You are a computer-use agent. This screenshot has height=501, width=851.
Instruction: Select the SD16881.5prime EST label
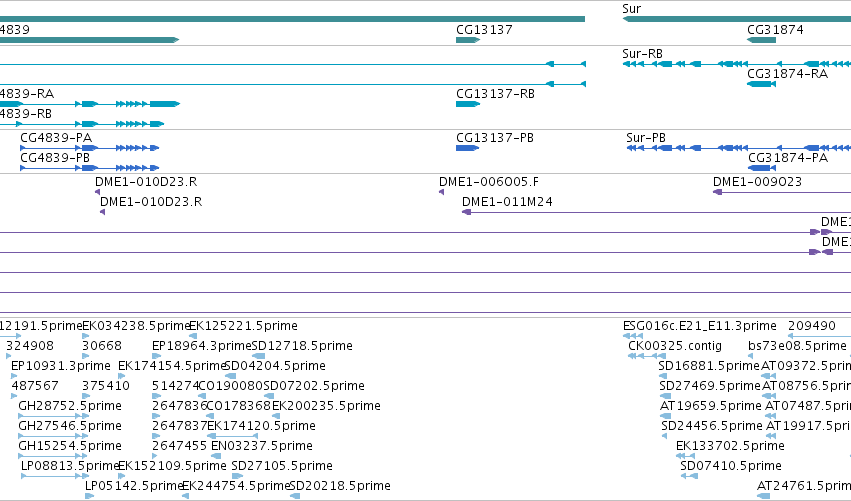tap(709, 366)
